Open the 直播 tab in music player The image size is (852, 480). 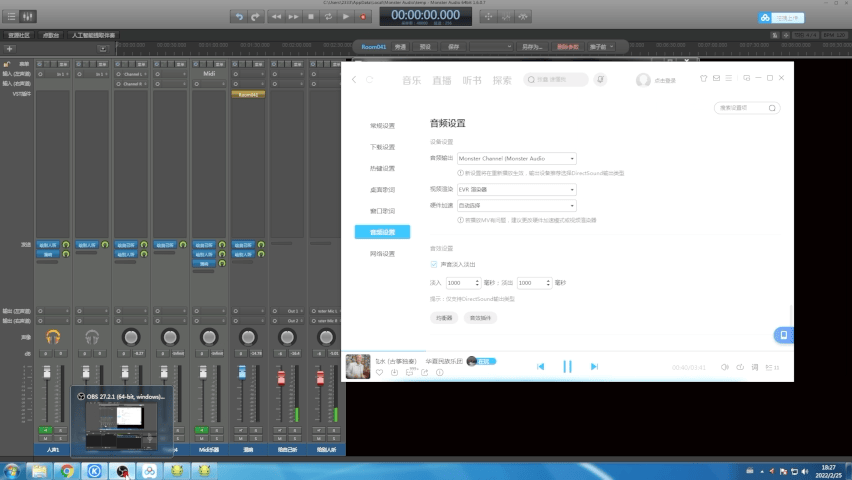(x=442, y=80)
